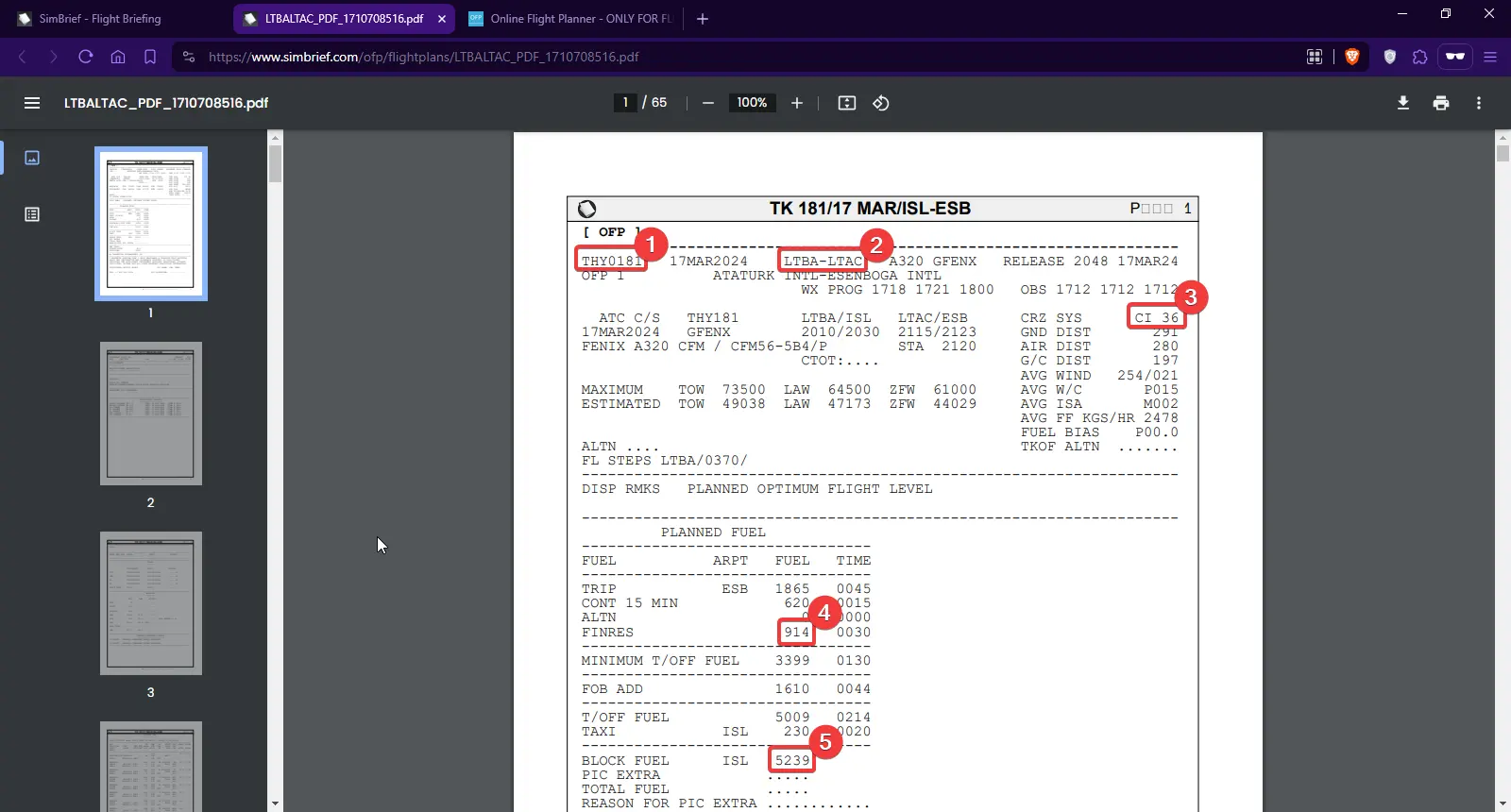Fit PDF to page

pos(847,103)
